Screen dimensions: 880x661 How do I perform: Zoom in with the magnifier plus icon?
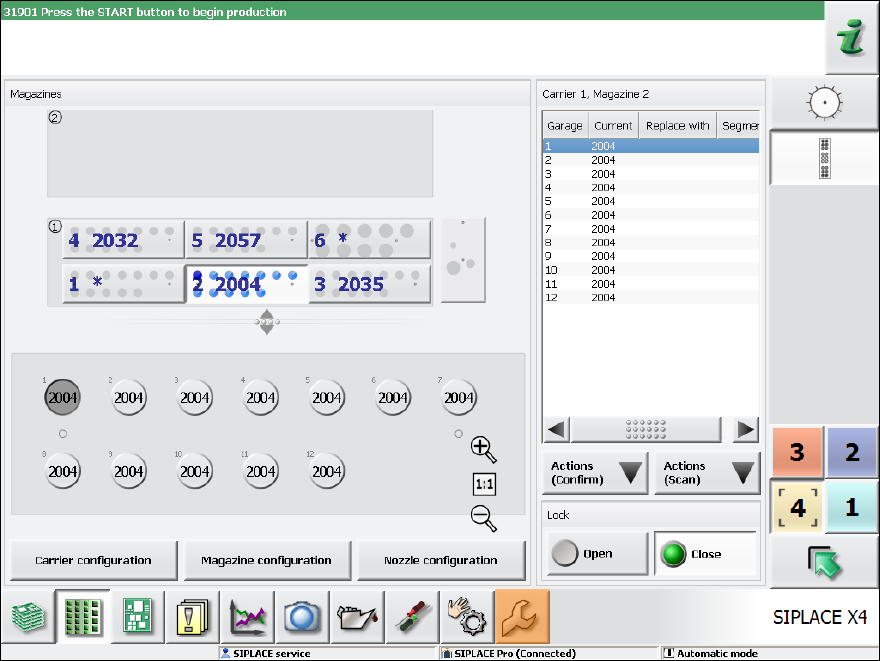[x=484, y=450]
